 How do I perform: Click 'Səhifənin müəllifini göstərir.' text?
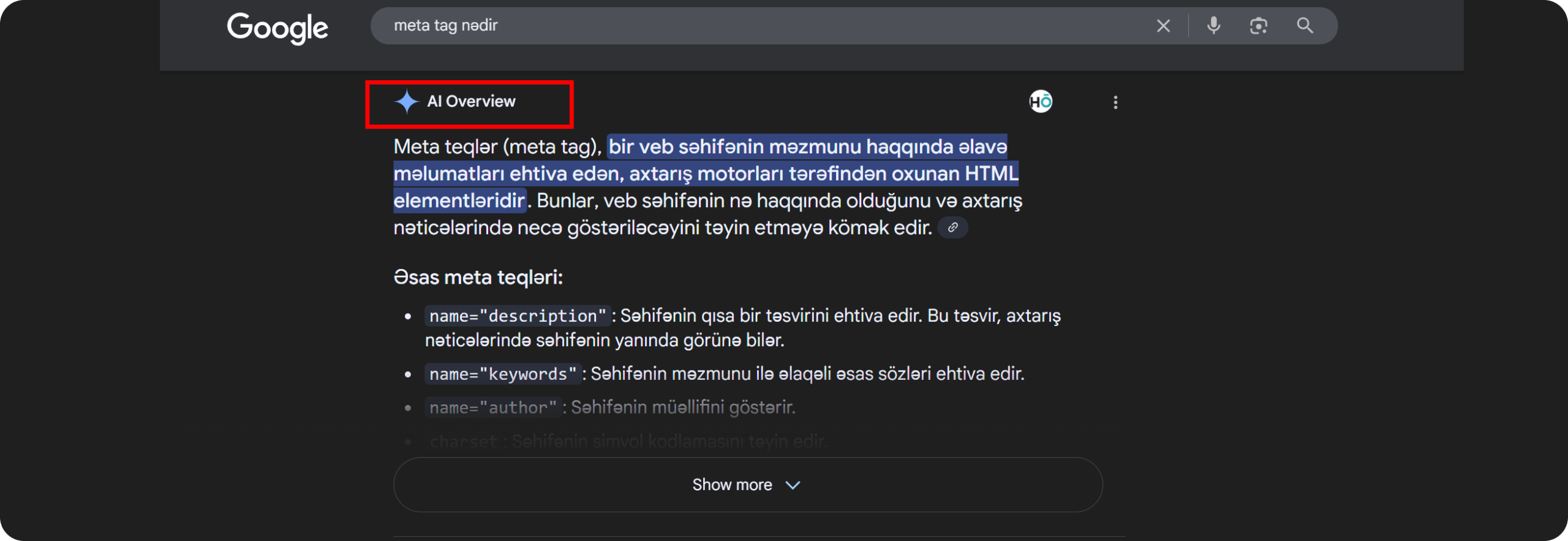[683, 407]
